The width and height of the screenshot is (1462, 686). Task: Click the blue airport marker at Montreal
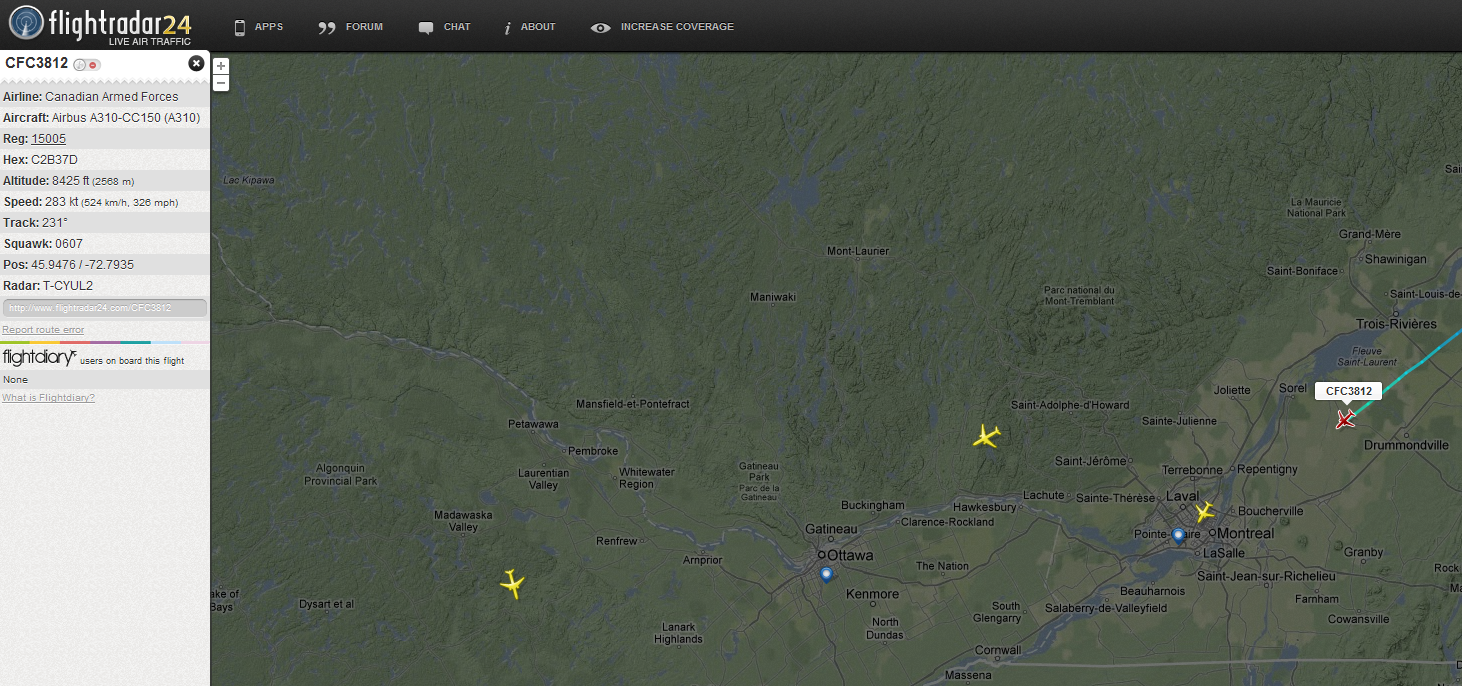point(1178,535)
